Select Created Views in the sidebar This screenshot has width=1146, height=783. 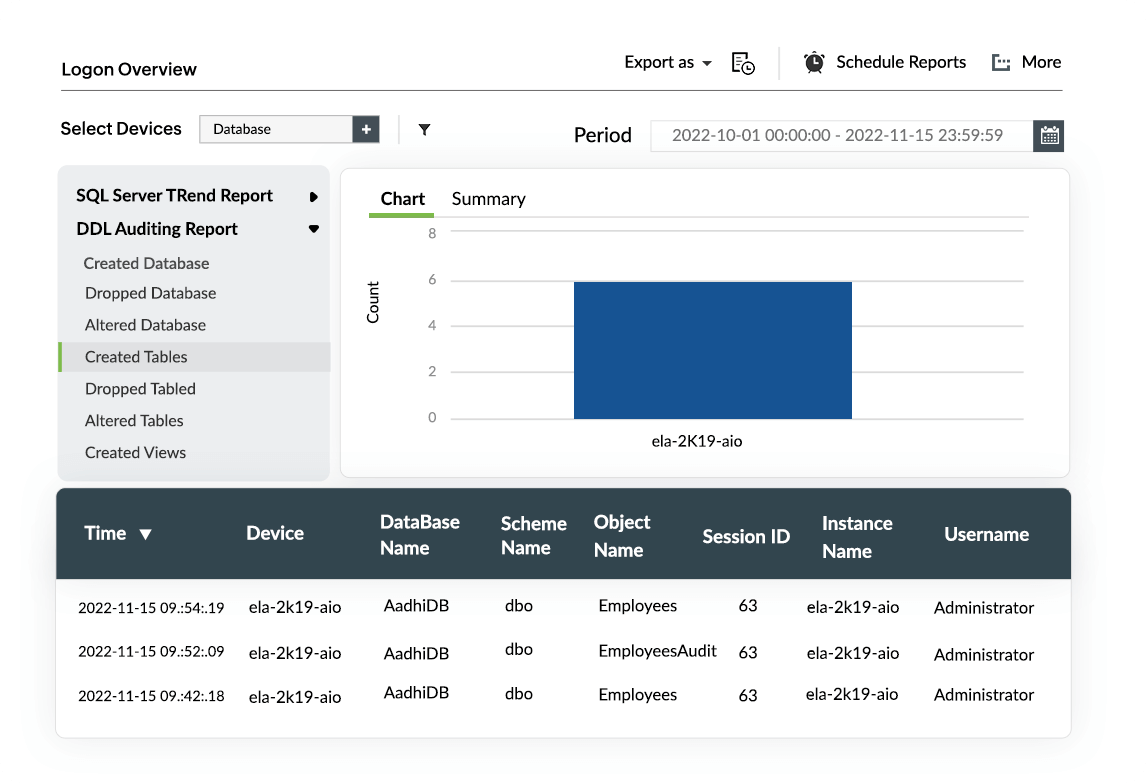(x=135, y=452)
